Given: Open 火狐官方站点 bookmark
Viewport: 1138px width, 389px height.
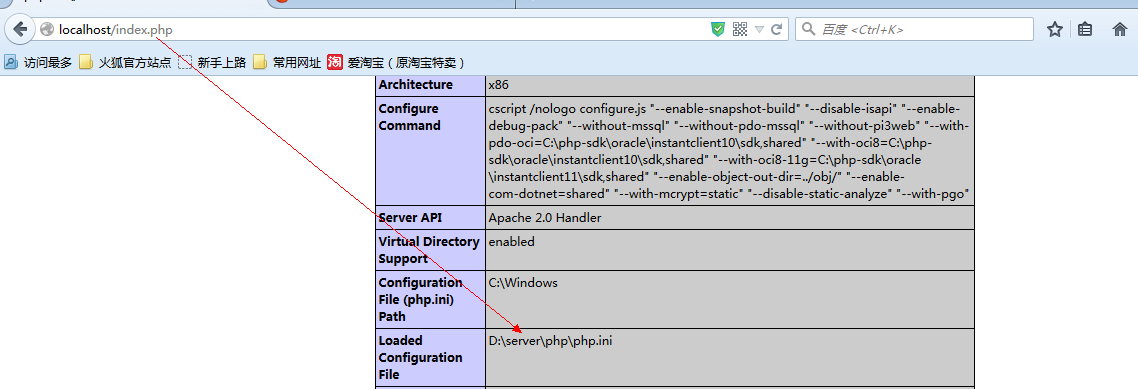Looking at the screenshot, I should click(x=125, y=62).
